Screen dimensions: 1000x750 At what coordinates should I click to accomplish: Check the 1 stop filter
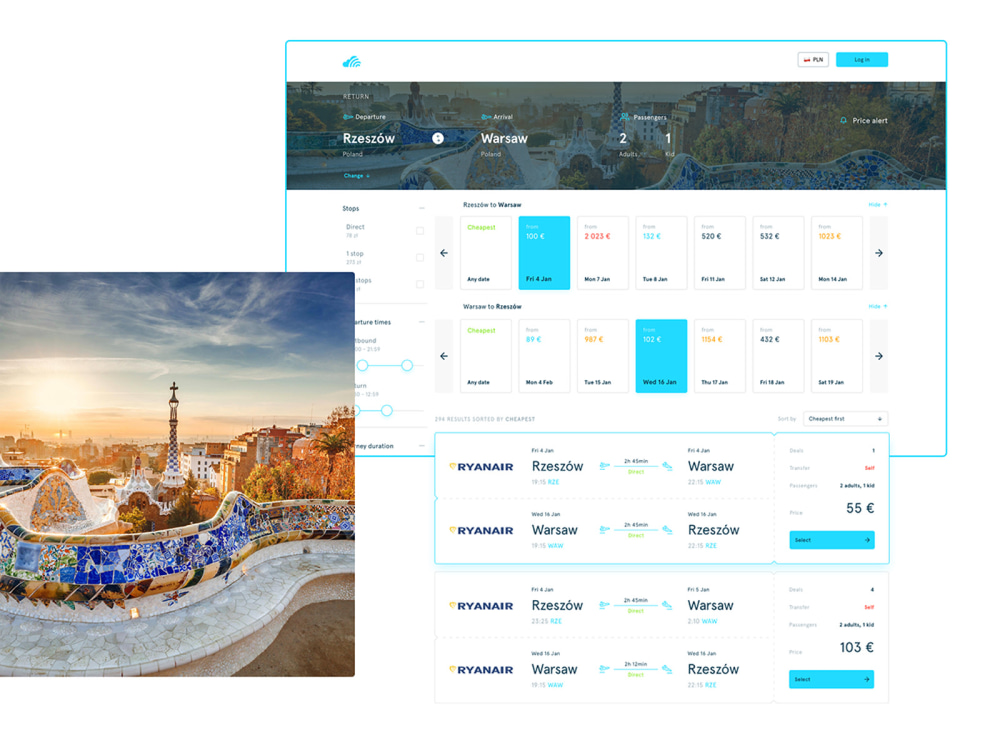tap(420, 258)
